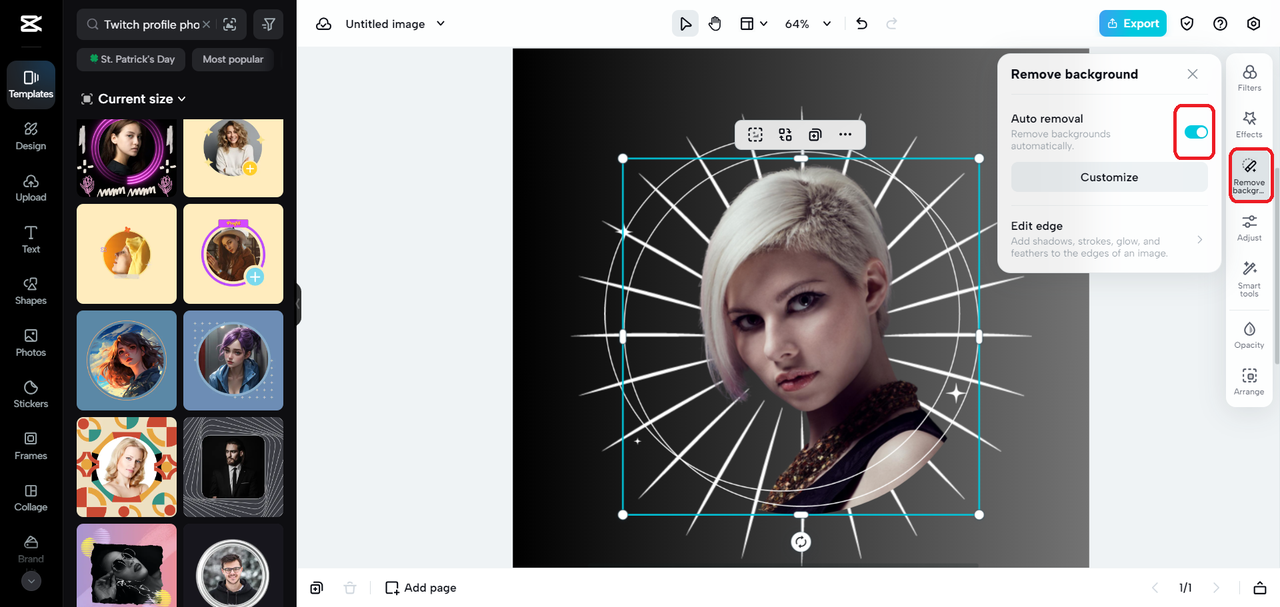Image resolution: width=1280 pixels, height=607 pixels.
Task: Choose the geometric retro blonde template
Action: pyautogui.click(x=127, y=467)
